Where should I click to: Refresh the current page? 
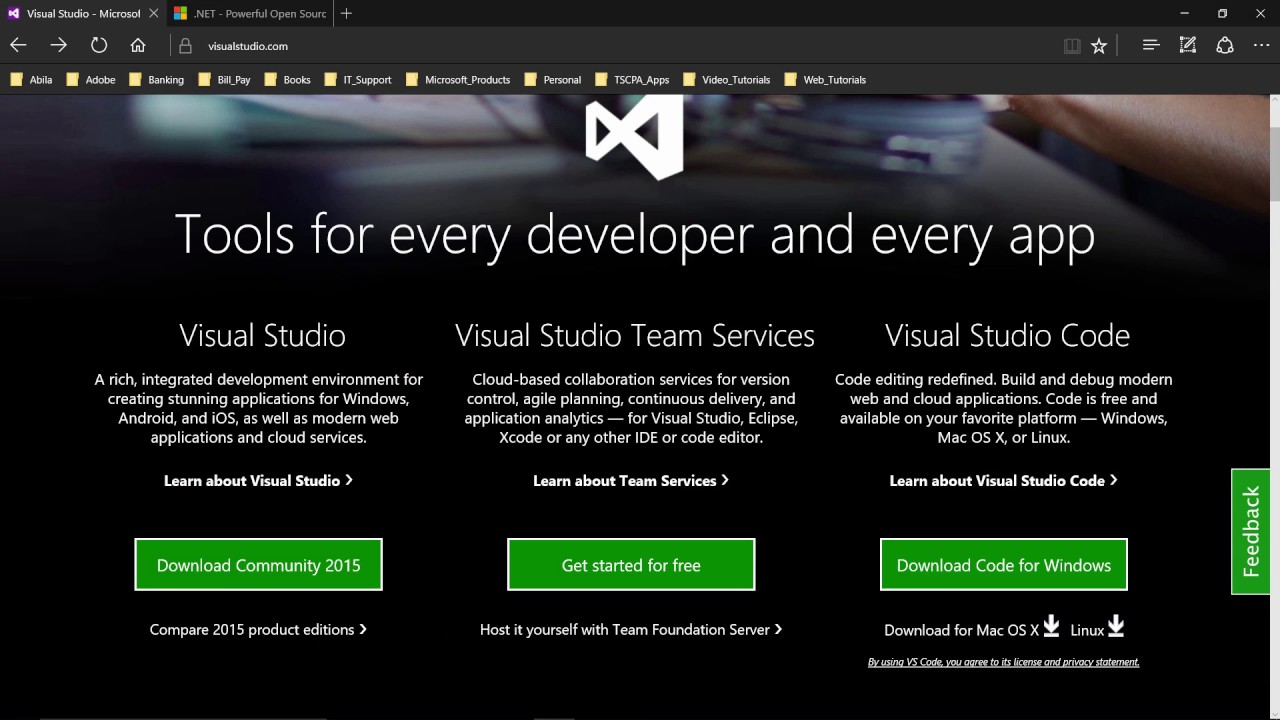pyautogui.click(x=99, y=45)
